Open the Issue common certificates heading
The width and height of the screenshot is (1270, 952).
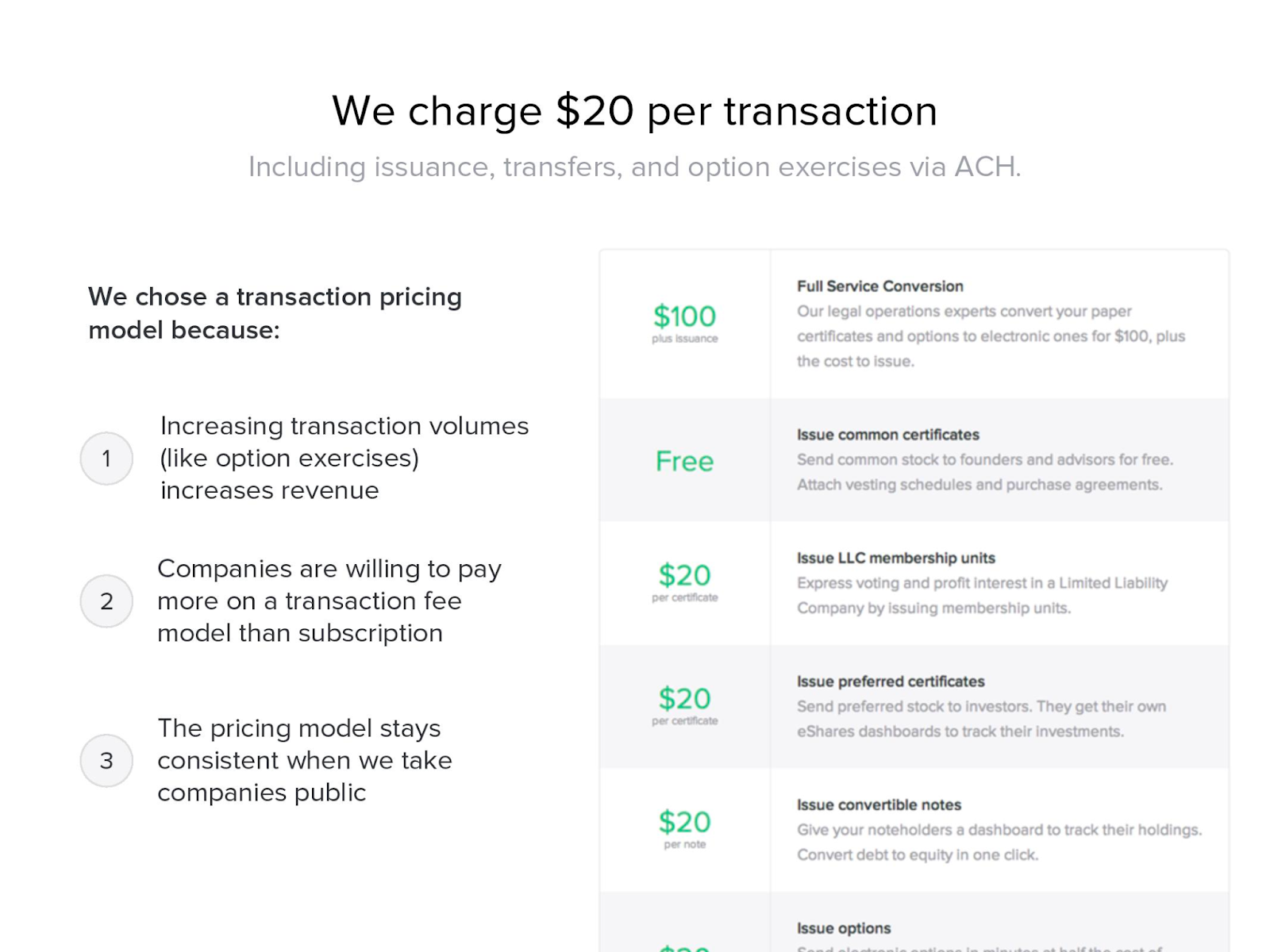[888, 435]
